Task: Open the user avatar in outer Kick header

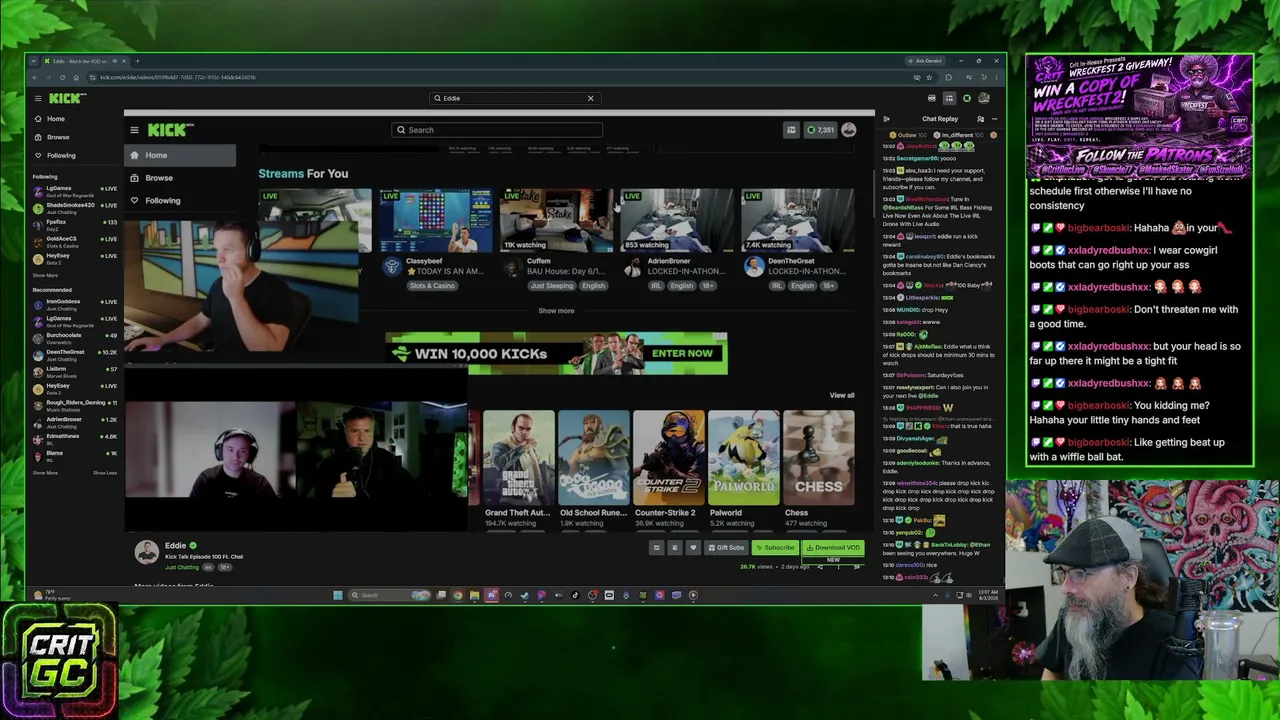Action: (984, 98)
